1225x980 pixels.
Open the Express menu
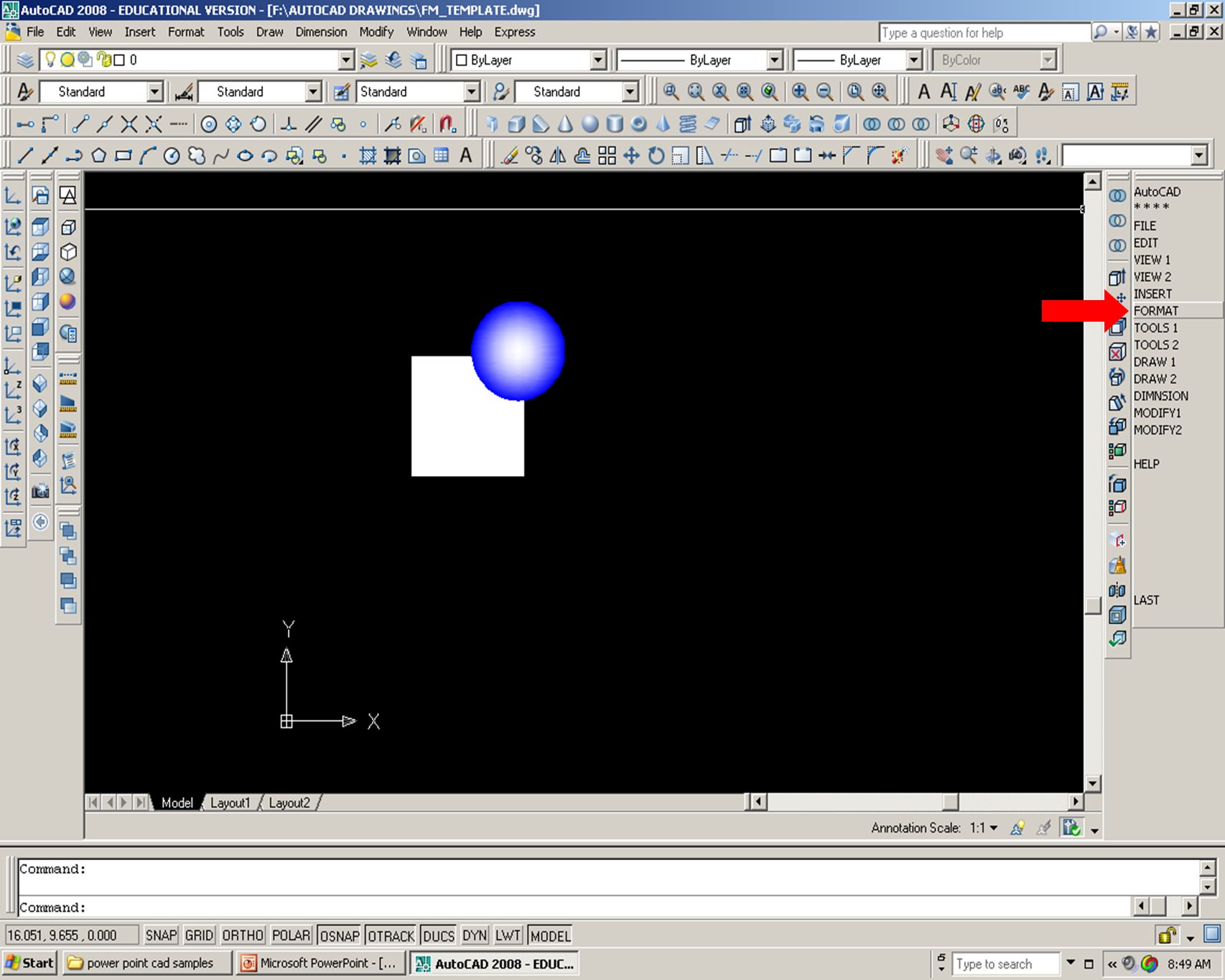tap(514, 32)
